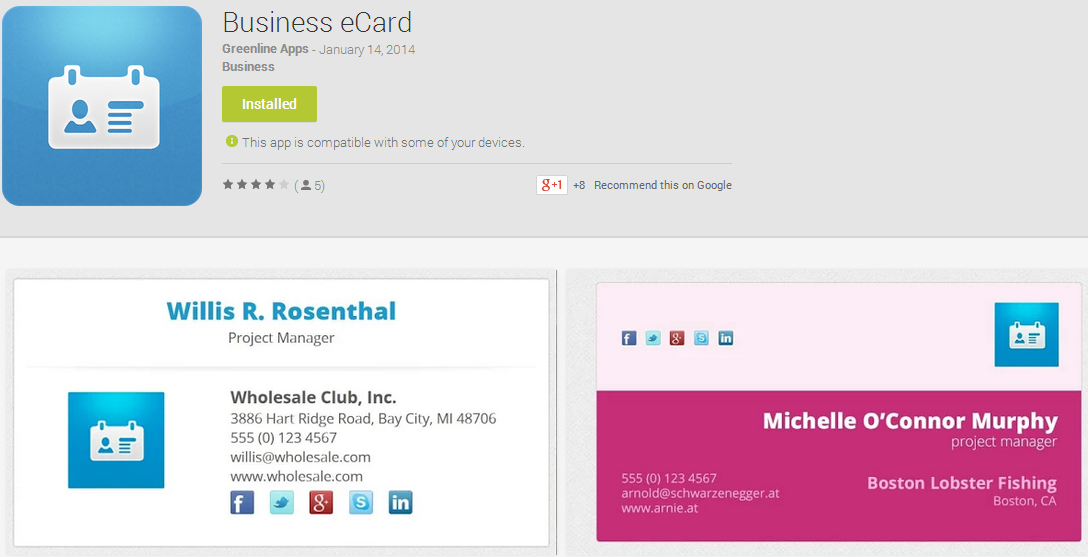Click the '3886 Hart Ridge Road' address line

coord(363,418)
